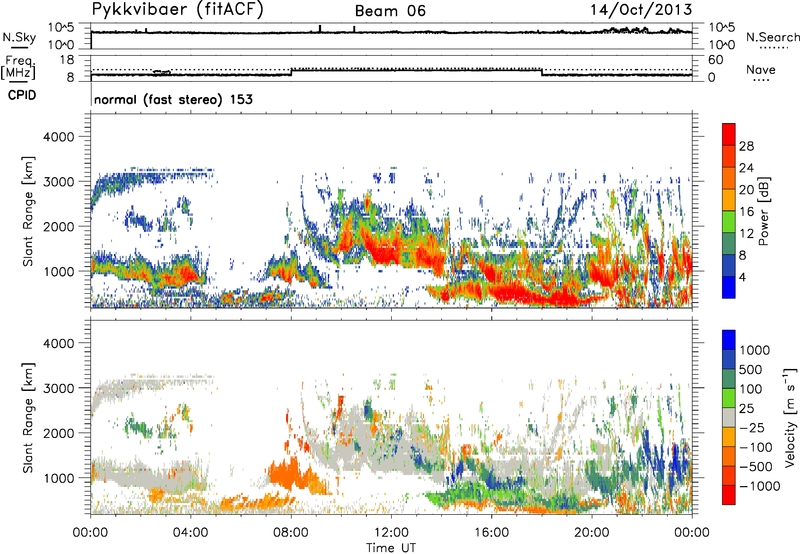Click the -1000 tick on Velocity colorbar

760,486
